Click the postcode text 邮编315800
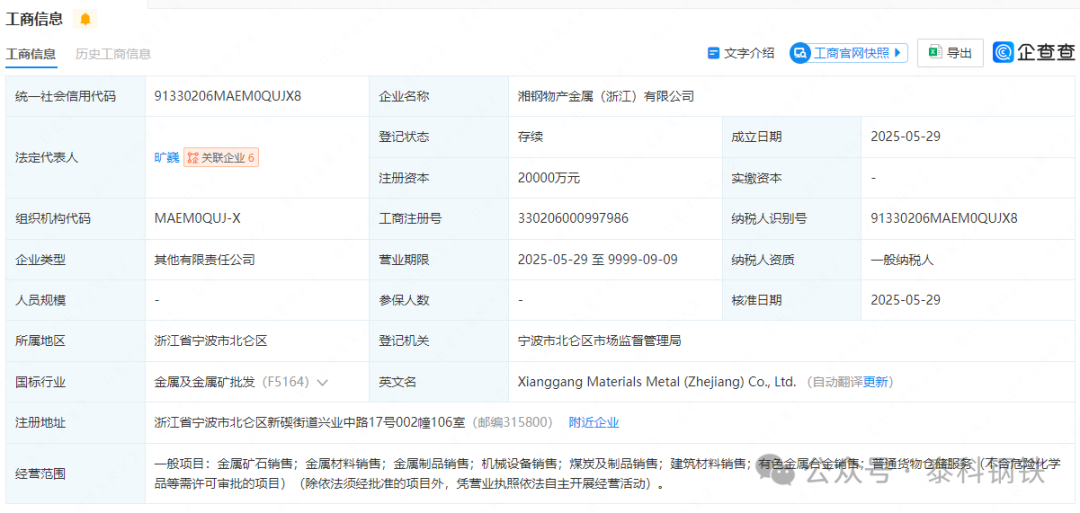 coord(512,422)
